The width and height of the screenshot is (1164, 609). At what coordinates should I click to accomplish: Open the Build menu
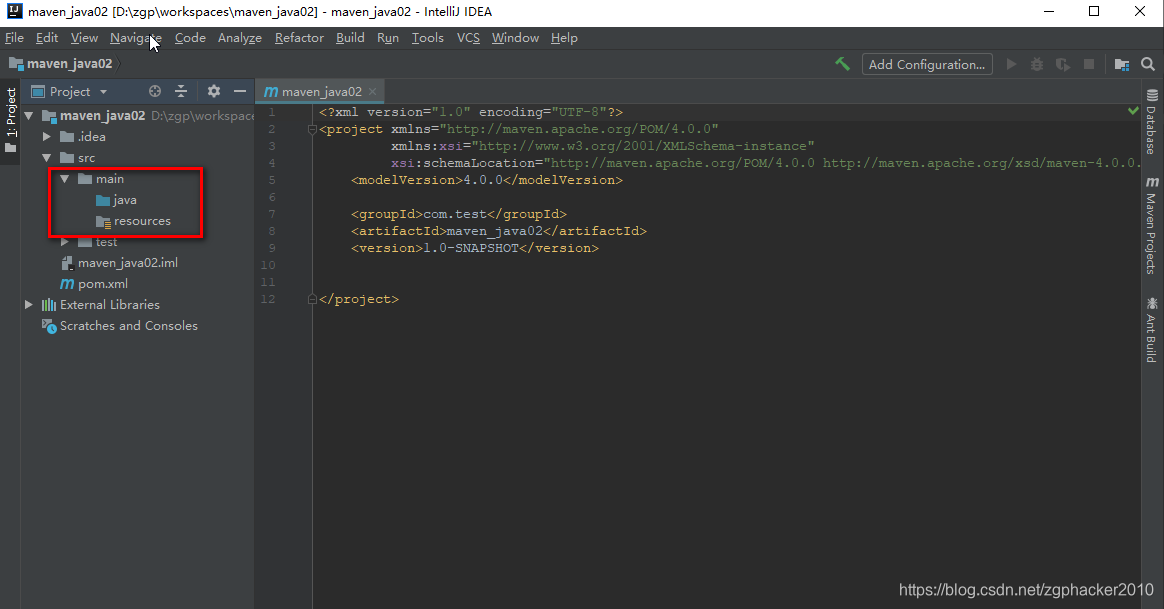point(350,38)
